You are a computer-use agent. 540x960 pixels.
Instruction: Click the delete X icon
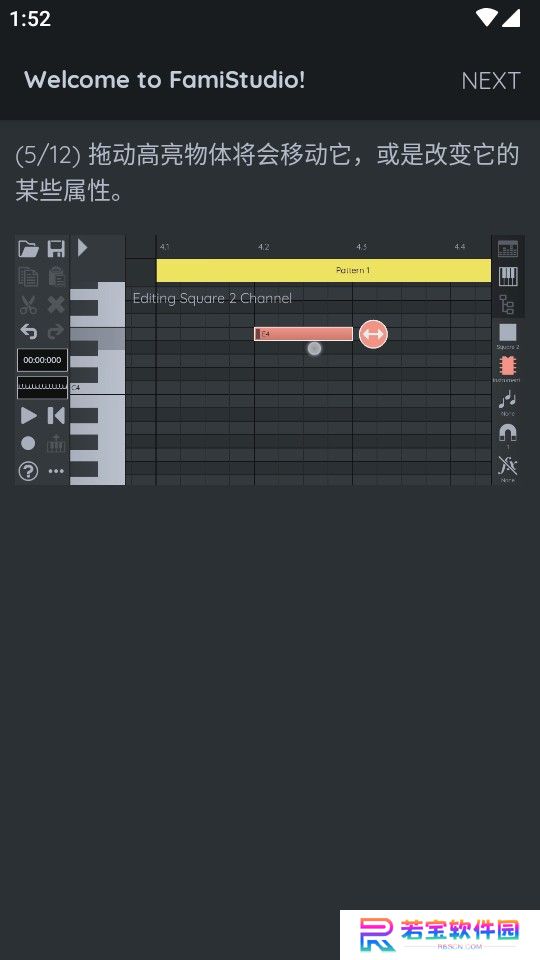[56, 304]
